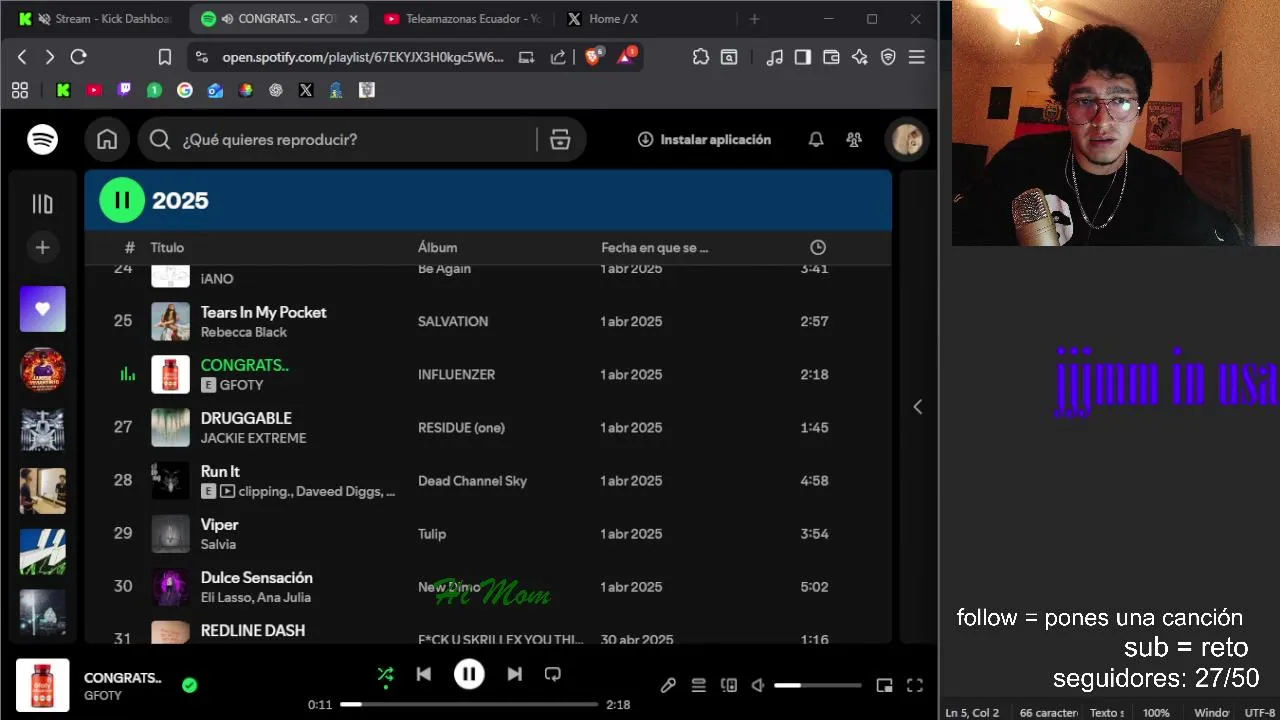Sort by the Fecha en que se... header

(655, 247)
